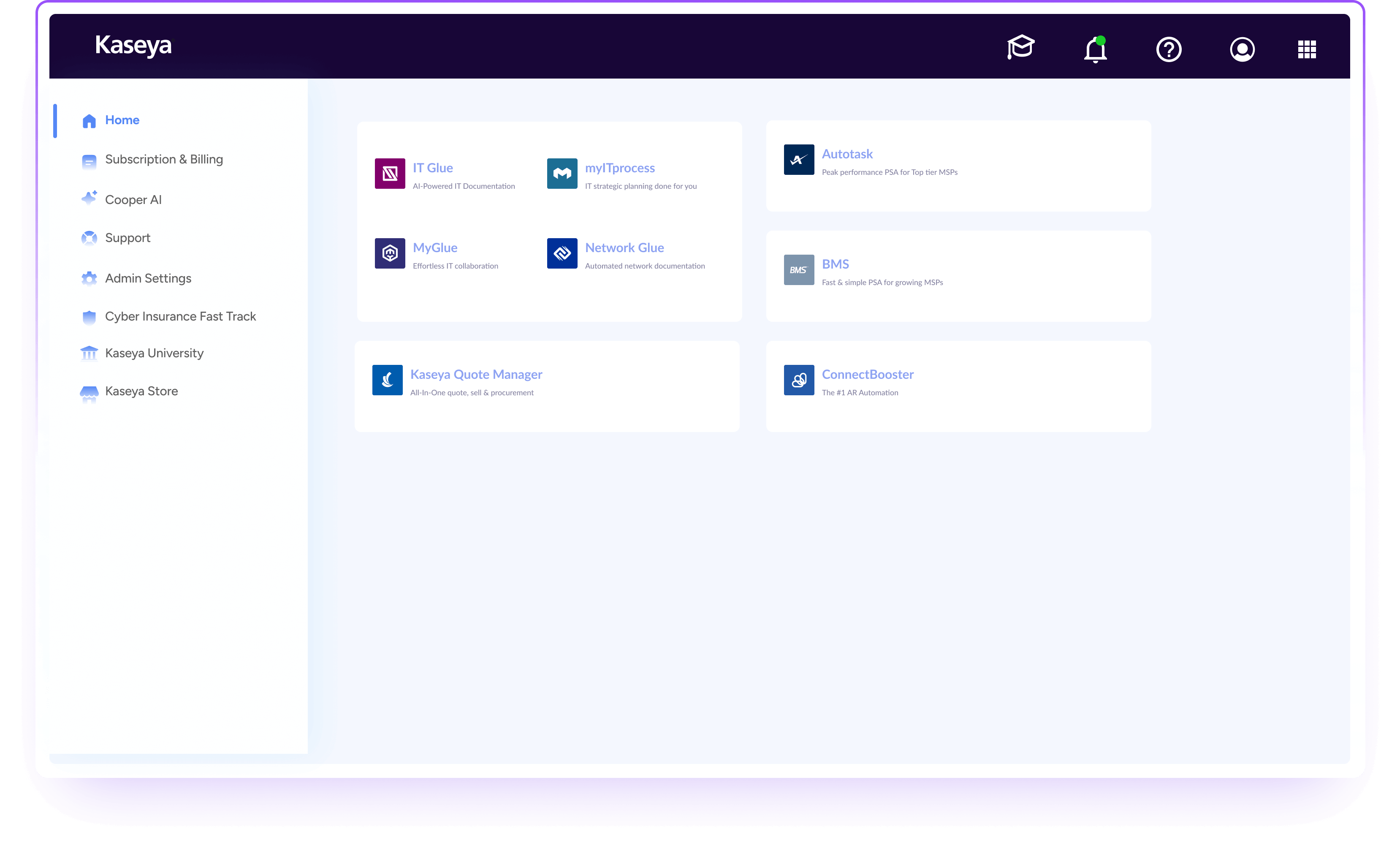The image size is (1400, 848).
Task: Click "All-In-One quote, sell & procurement" text
Action: (x=472, y=393)
